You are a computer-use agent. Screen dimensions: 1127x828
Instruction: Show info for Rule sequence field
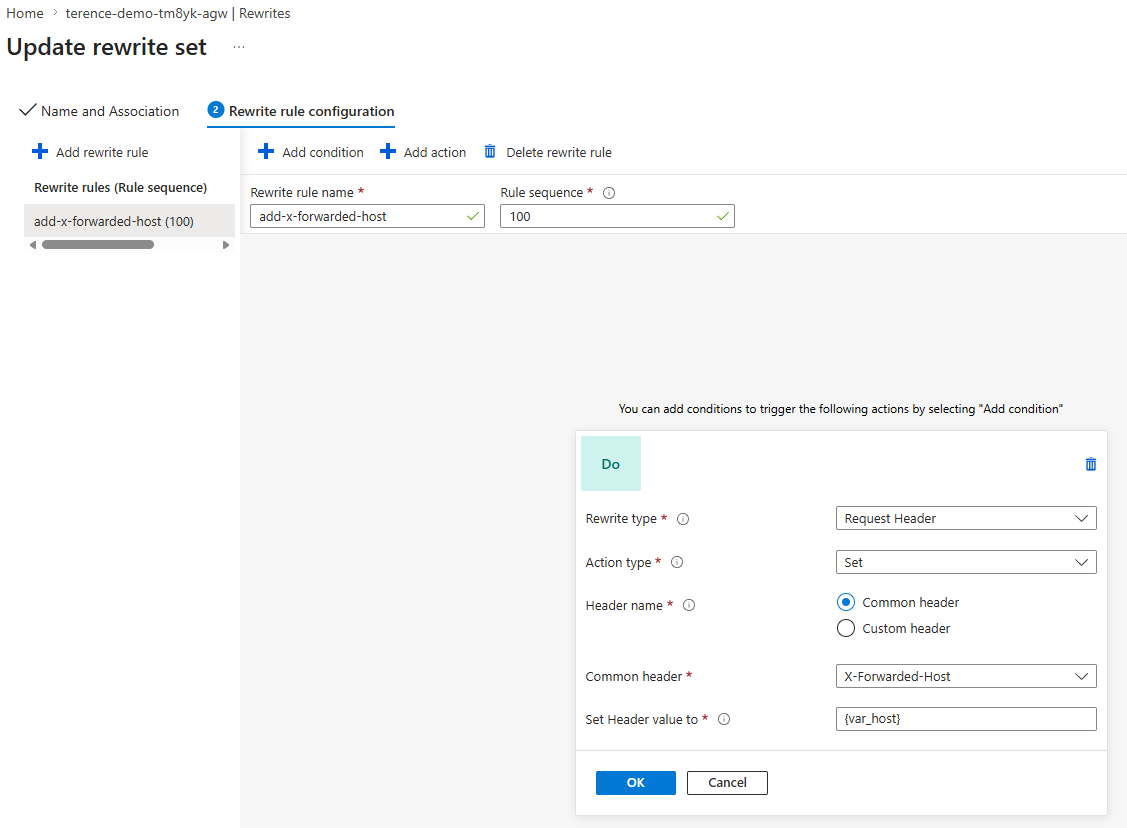(x=609, y=193)
